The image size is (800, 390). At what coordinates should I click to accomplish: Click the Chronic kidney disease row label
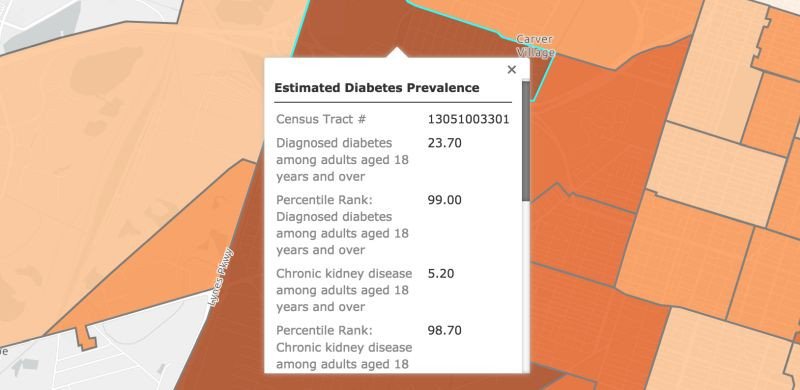click(344, 290)
